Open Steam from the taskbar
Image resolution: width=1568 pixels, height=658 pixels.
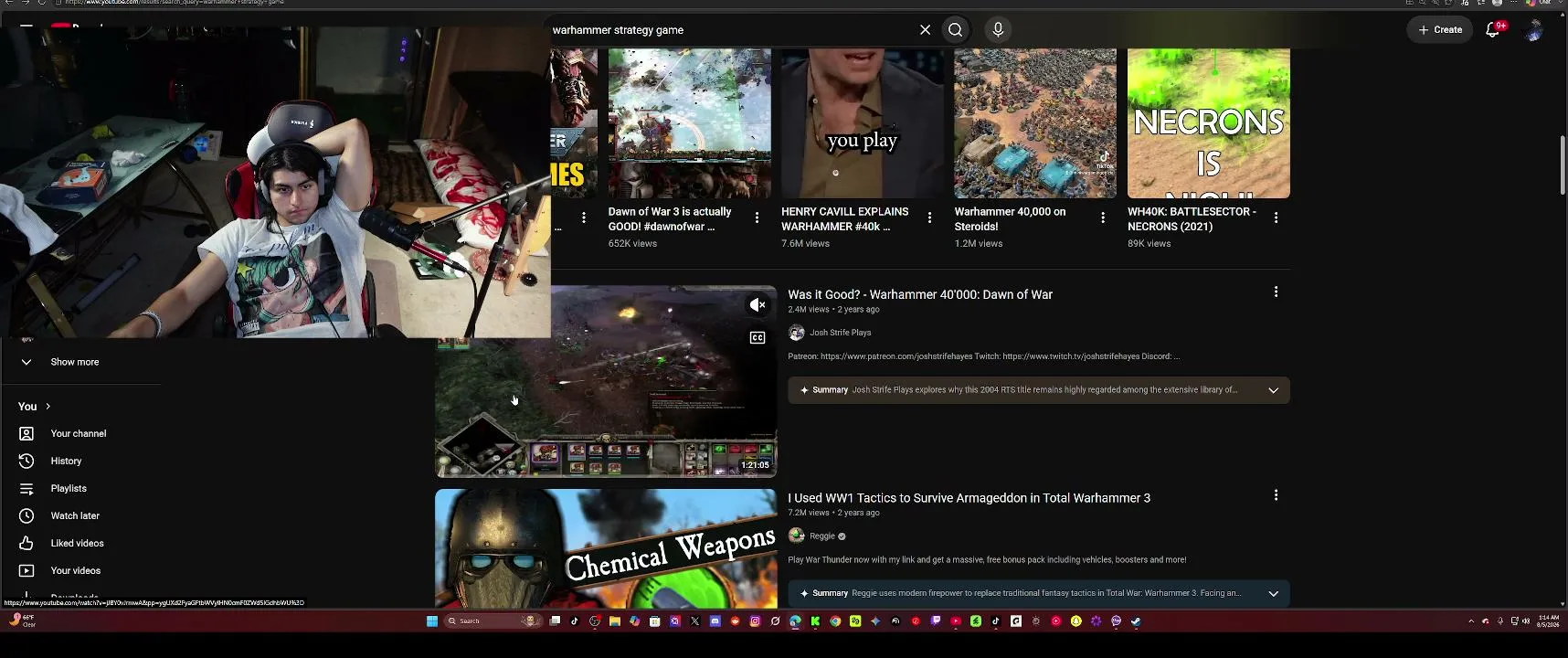tap(1136, 621)
